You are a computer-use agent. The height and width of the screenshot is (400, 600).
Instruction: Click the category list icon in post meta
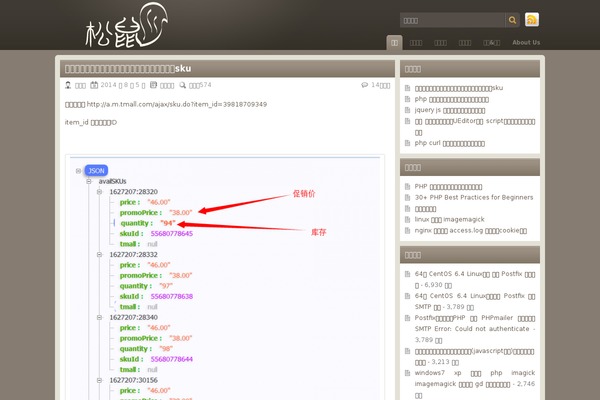pos(153,85)
